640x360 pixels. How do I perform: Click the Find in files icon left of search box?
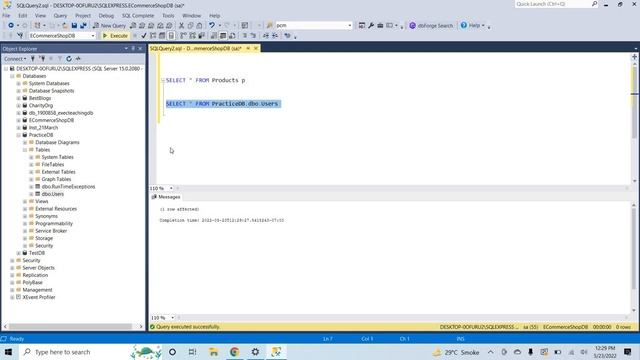click(x=269, y=25)
